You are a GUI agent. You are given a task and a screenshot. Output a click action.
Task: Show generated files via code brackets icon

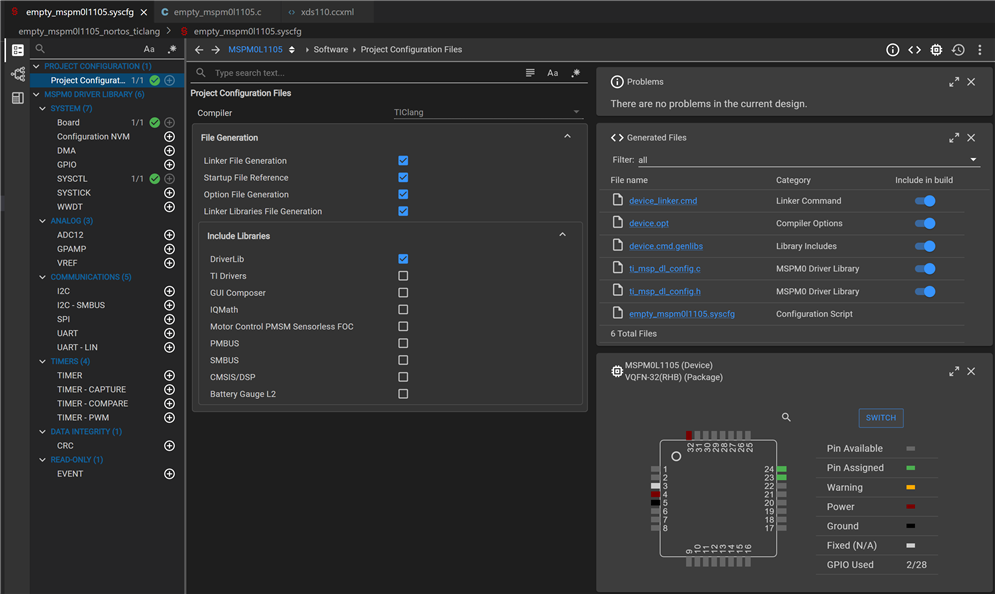pyautogui.click(x=914, y=50)
